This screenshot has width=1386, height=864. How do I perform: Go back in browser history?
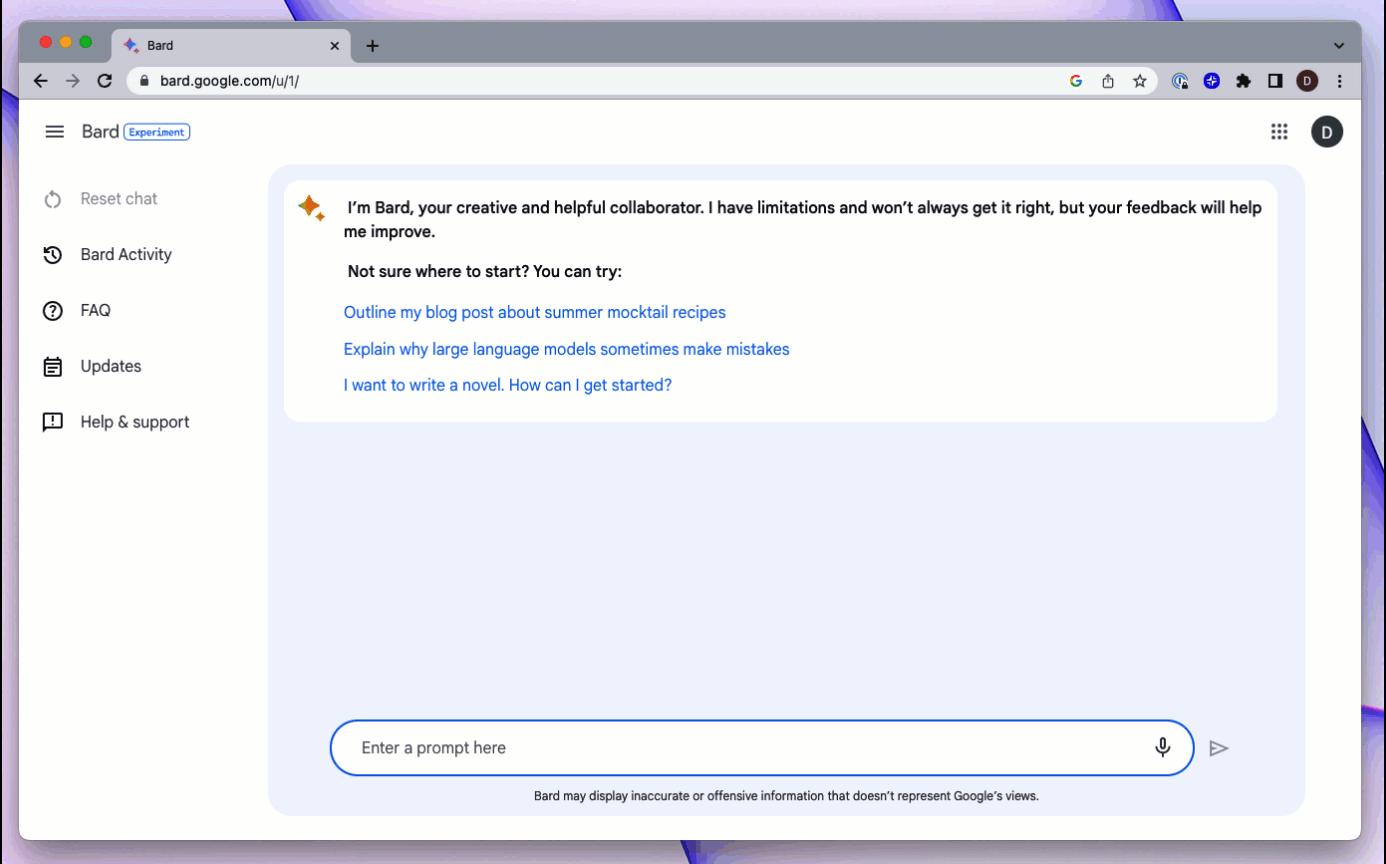(x=41, y=81)
